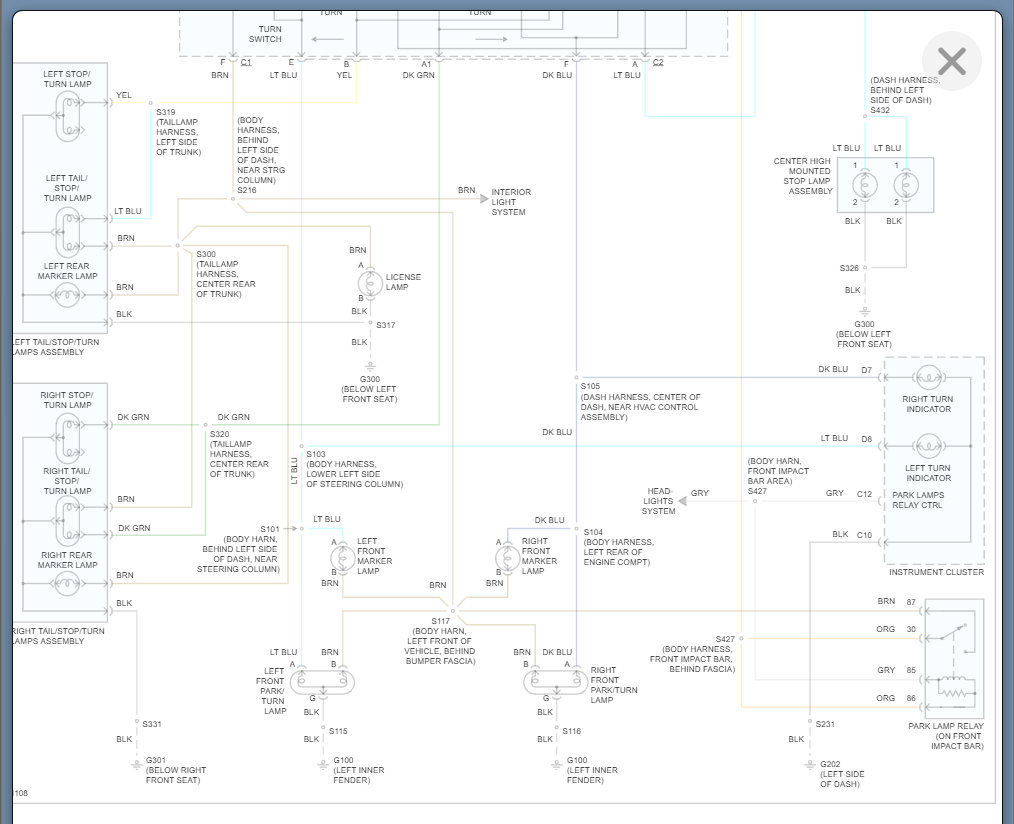The width and height of the screenshot is (1014, 824).
Task: Click the S317 splice label
Action: pos(385,325)
